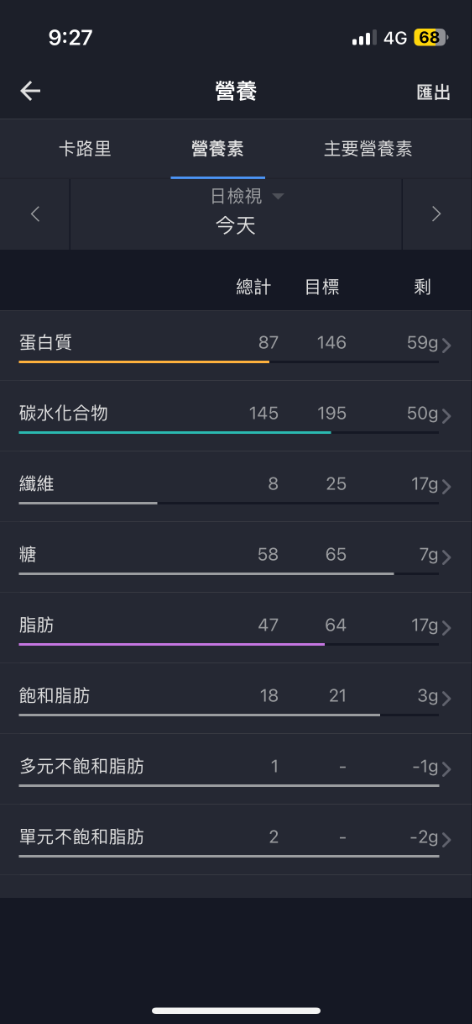Expand 單元不飽和脂肪 row chevron
Viewport: 472px width, 1024px height.
click(x=447, y=839)
